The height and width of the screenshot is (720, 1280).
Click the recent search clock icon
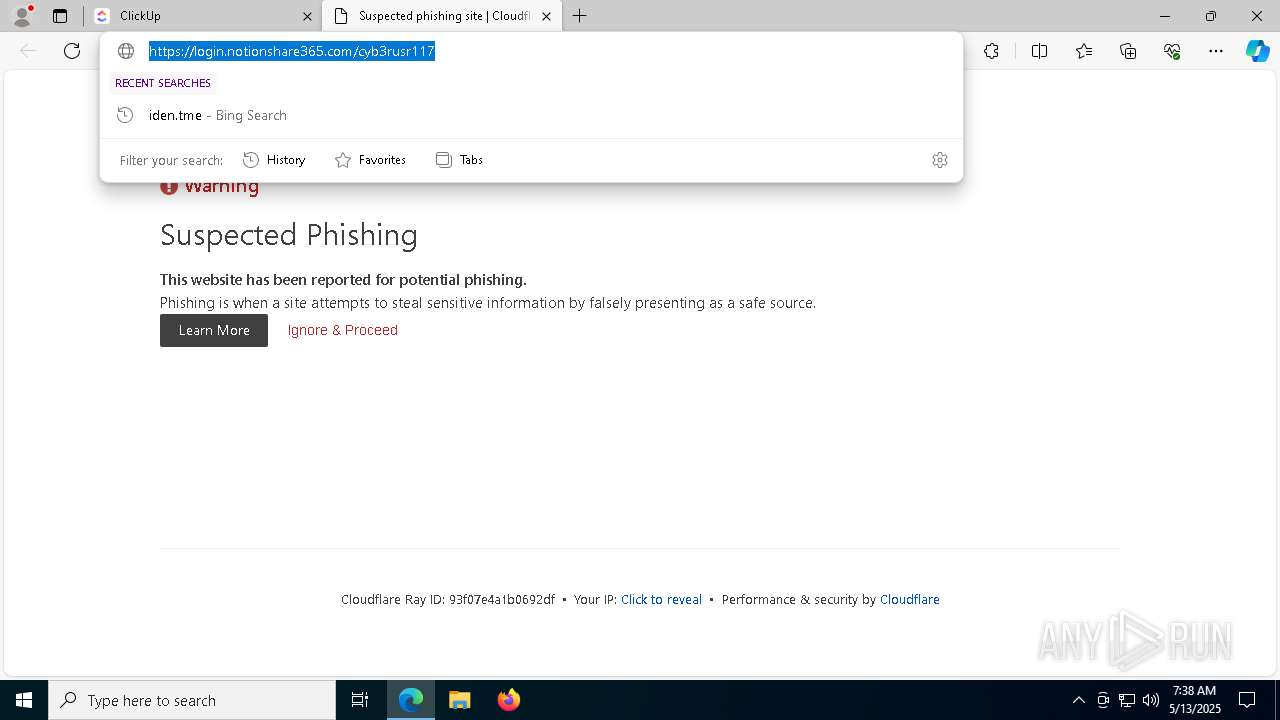point(125,115)
